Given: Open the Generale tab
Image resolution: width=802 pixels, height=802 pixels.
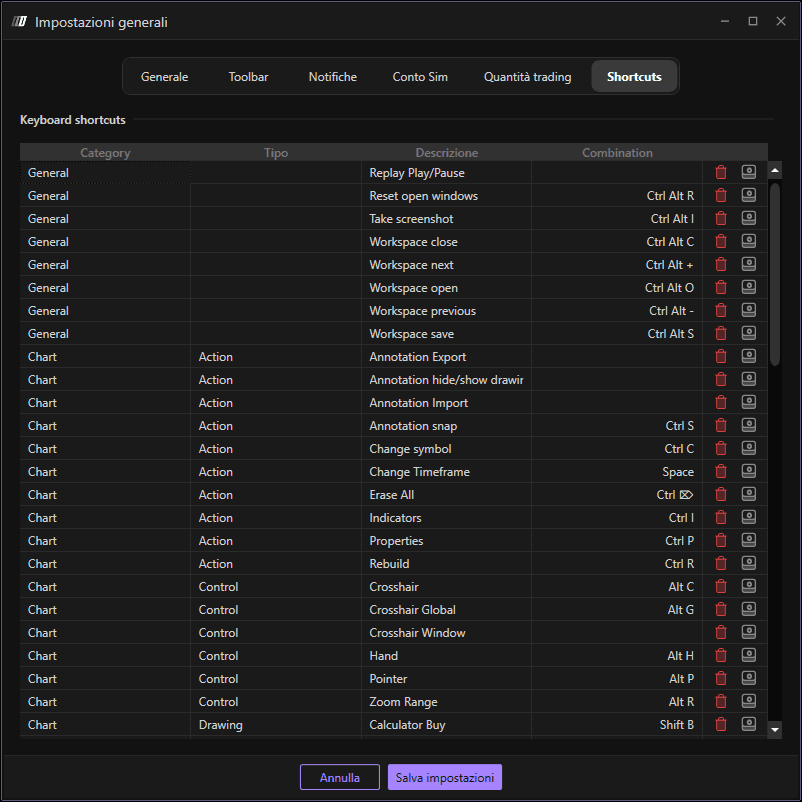Looking at the screenshot, I should (x=165, y=77).
